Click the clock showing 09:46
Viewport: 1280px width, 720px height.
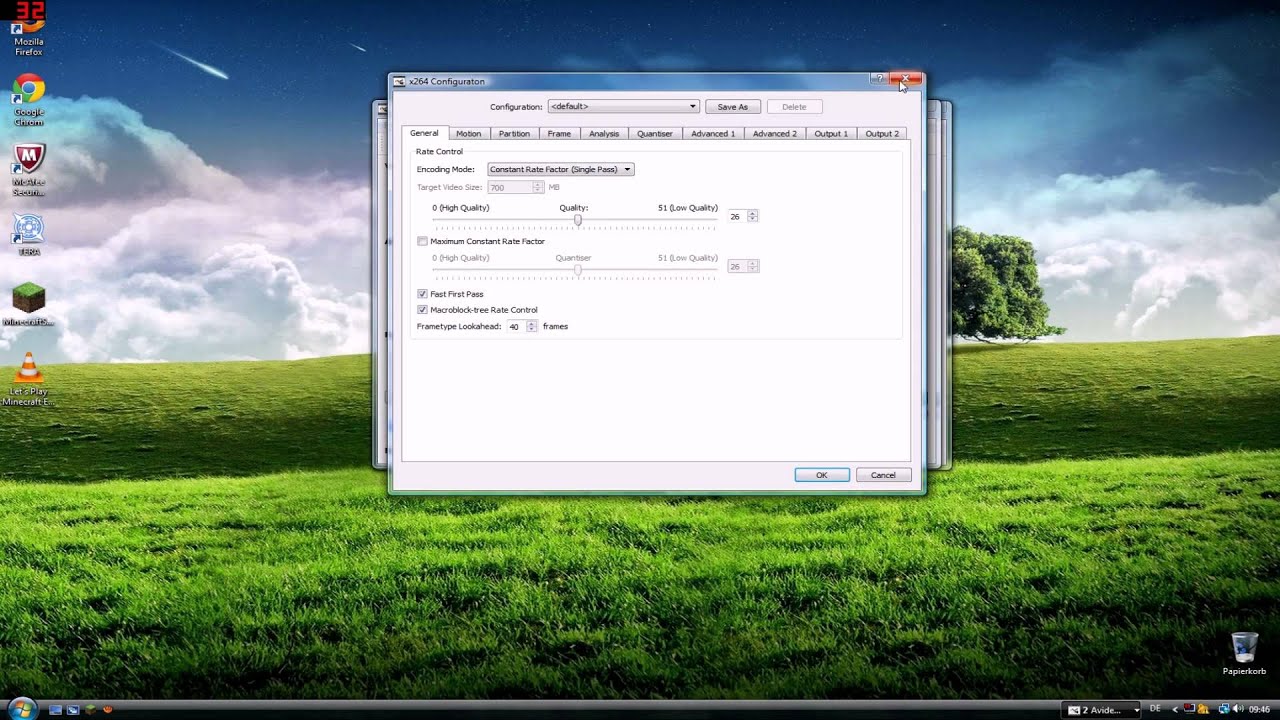pyautogui.click(x=1258, y=709)
